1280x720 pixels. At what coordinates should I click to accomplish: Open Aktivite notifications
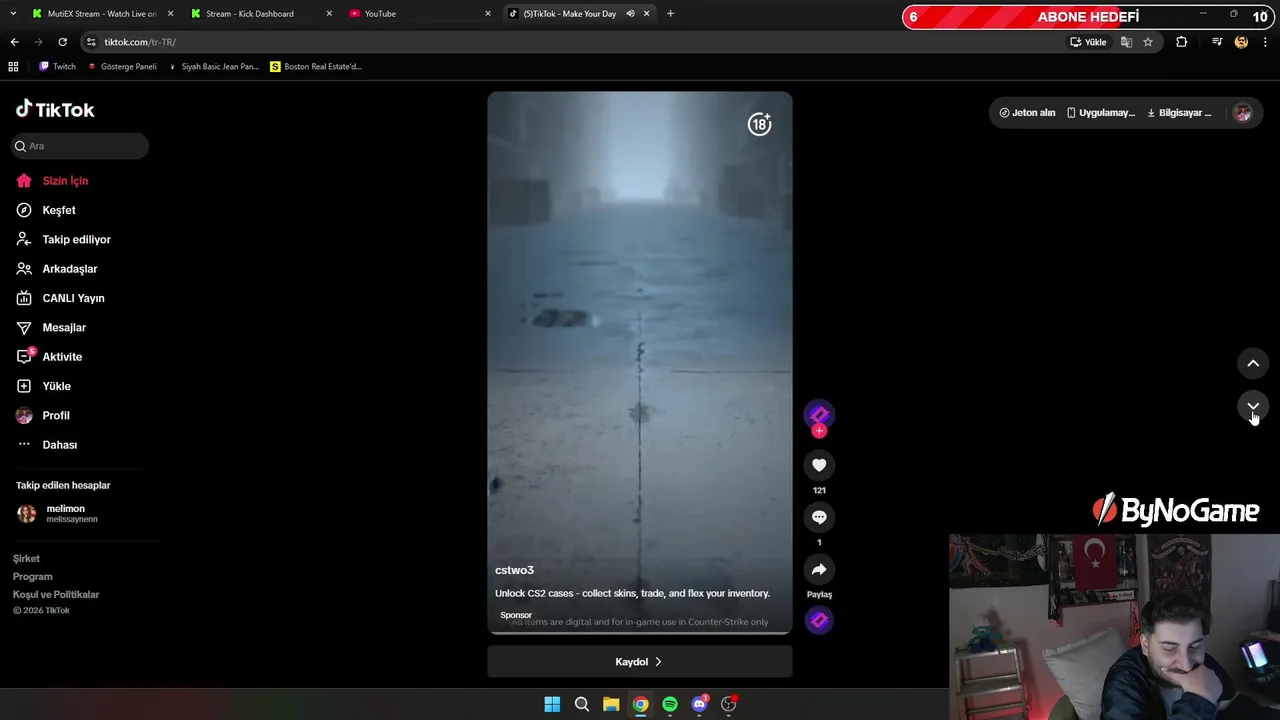[x=62, y=357]
